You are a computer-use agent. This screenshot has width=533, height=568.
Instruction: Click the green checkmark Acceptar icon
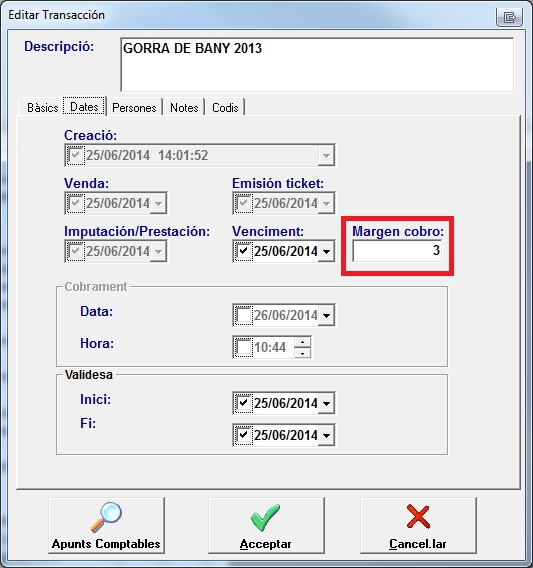coord(266,518)
